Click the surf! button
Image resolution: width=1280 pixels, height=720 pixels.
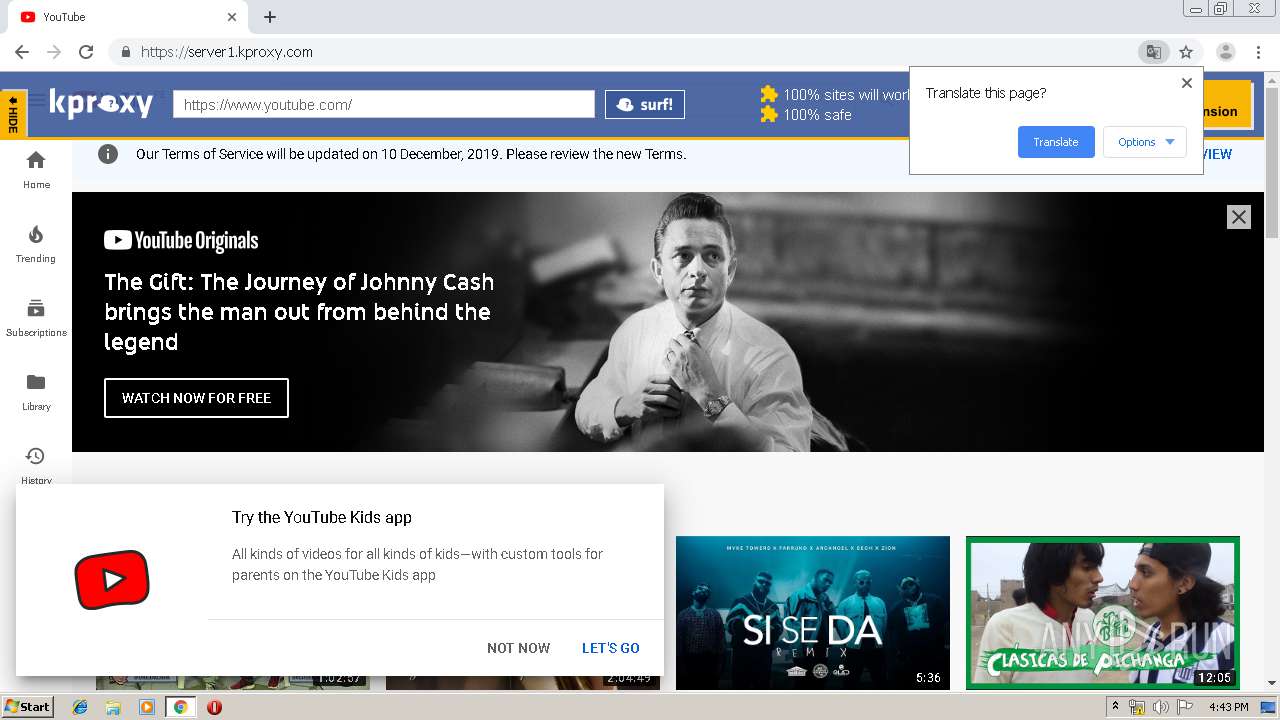coord(645,104)
